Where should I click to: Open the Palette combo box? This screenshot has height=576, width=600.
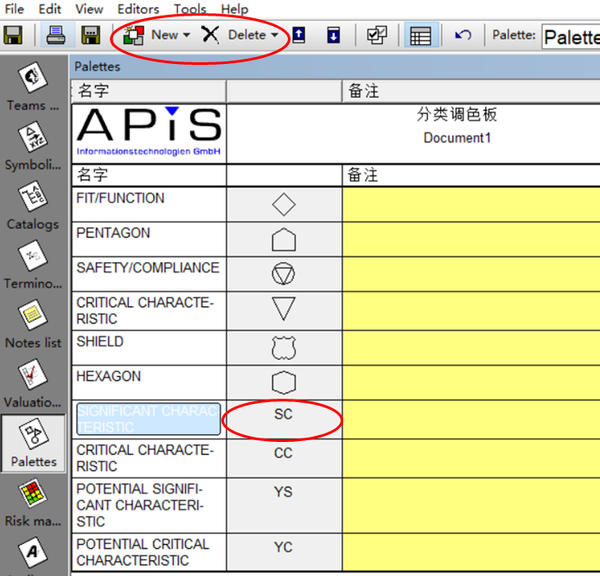click(571, 37)
